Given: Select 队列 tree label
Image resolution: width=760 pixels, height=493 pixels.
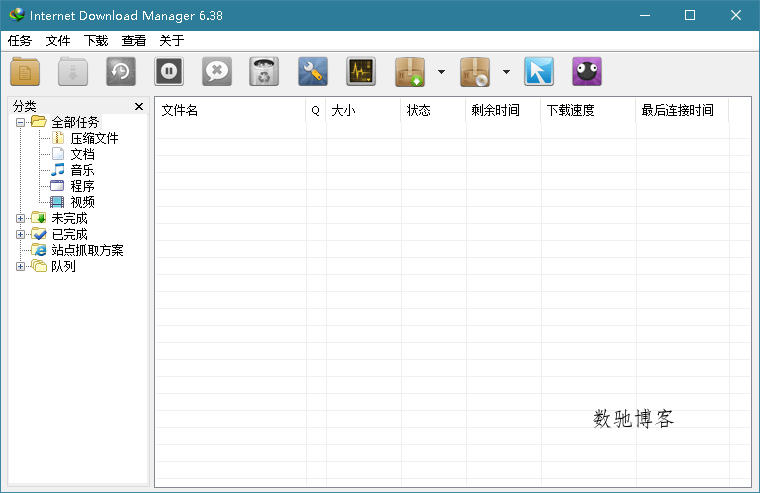Looking at the screenshot, I should click(63, 266).
